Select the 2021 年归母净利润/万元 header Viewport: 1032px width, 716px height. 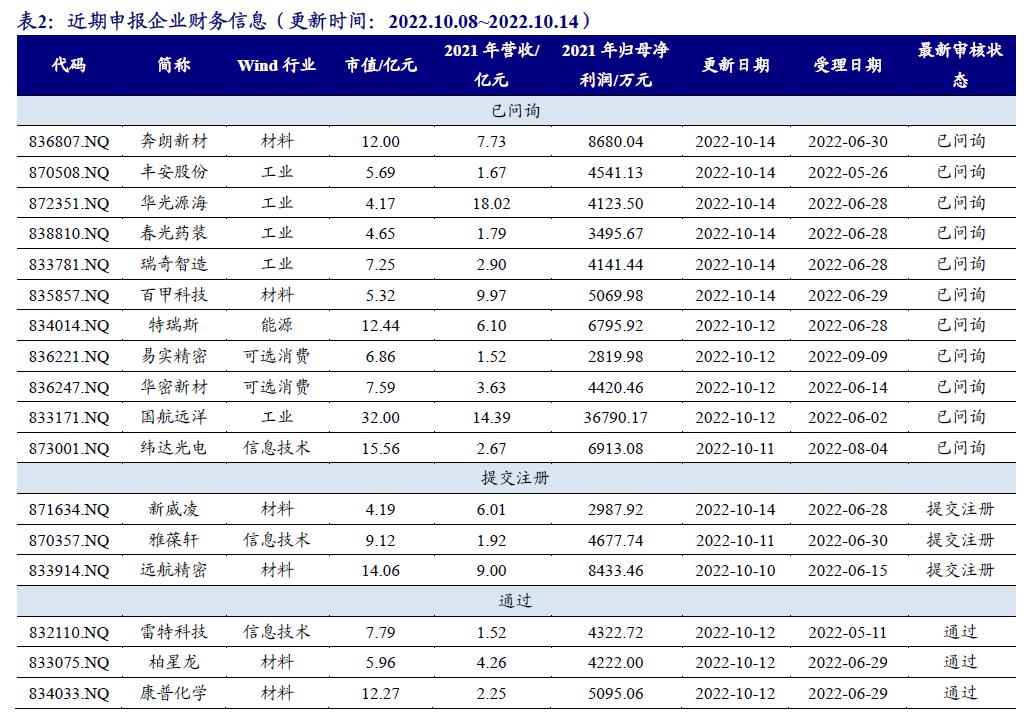(615, 65)
